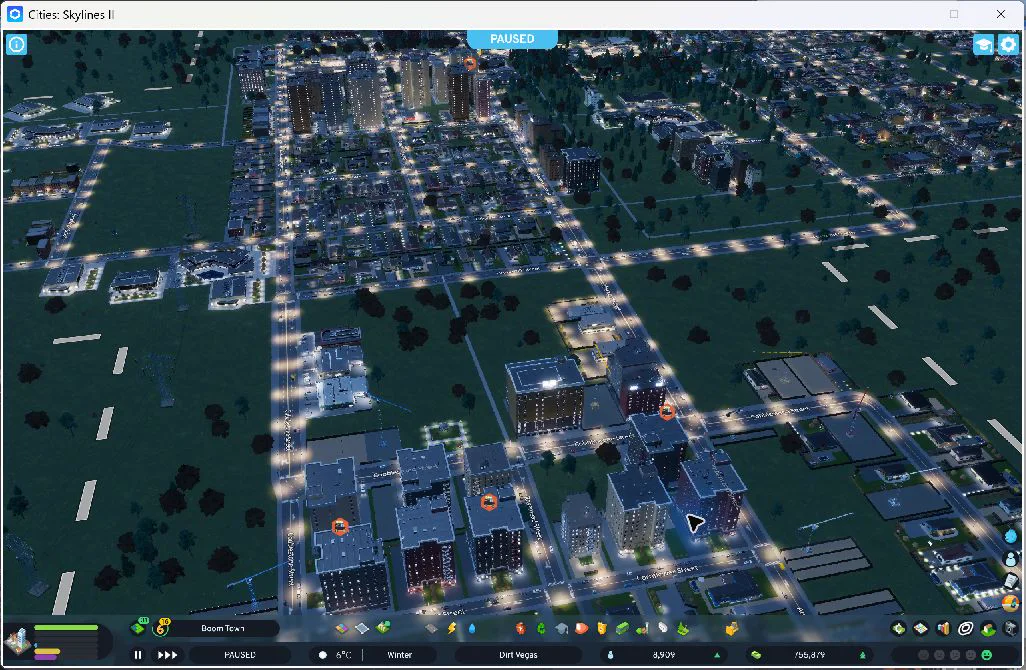Click the Dirt Vegas city name field
The height and width of the screenshot is (670, 1026).
point(518,654)
